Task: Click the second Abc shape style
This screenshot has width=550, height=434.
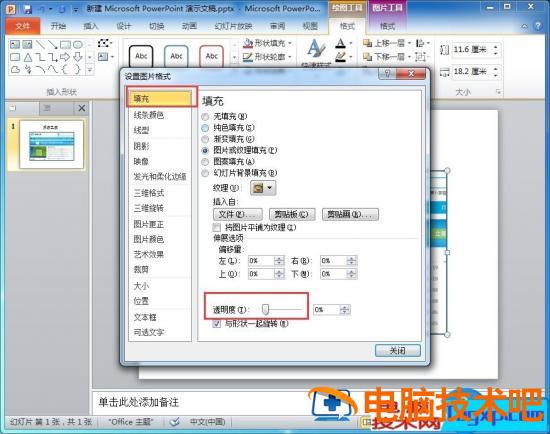Action: pos(176,56)
